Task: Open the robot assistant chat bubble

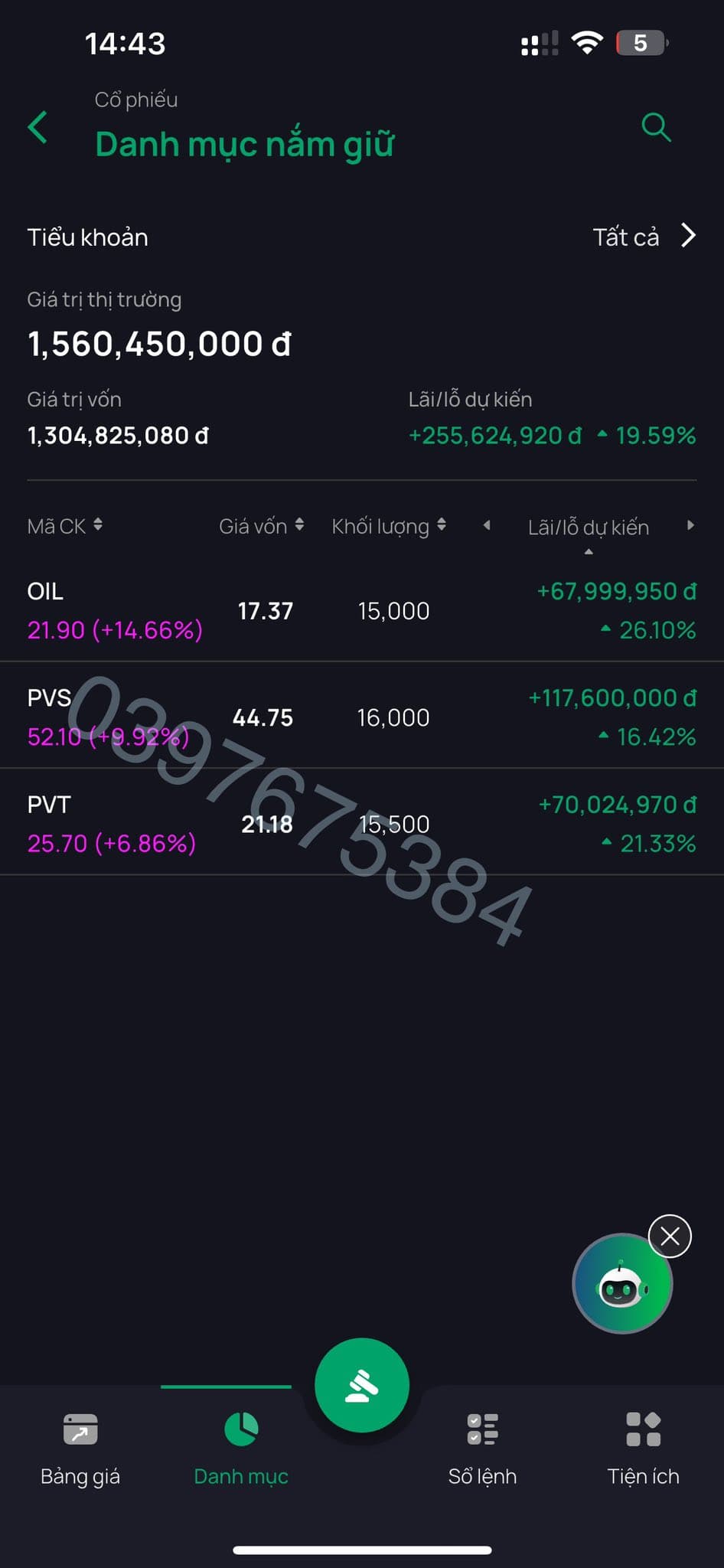Action: pos(621,1284)
